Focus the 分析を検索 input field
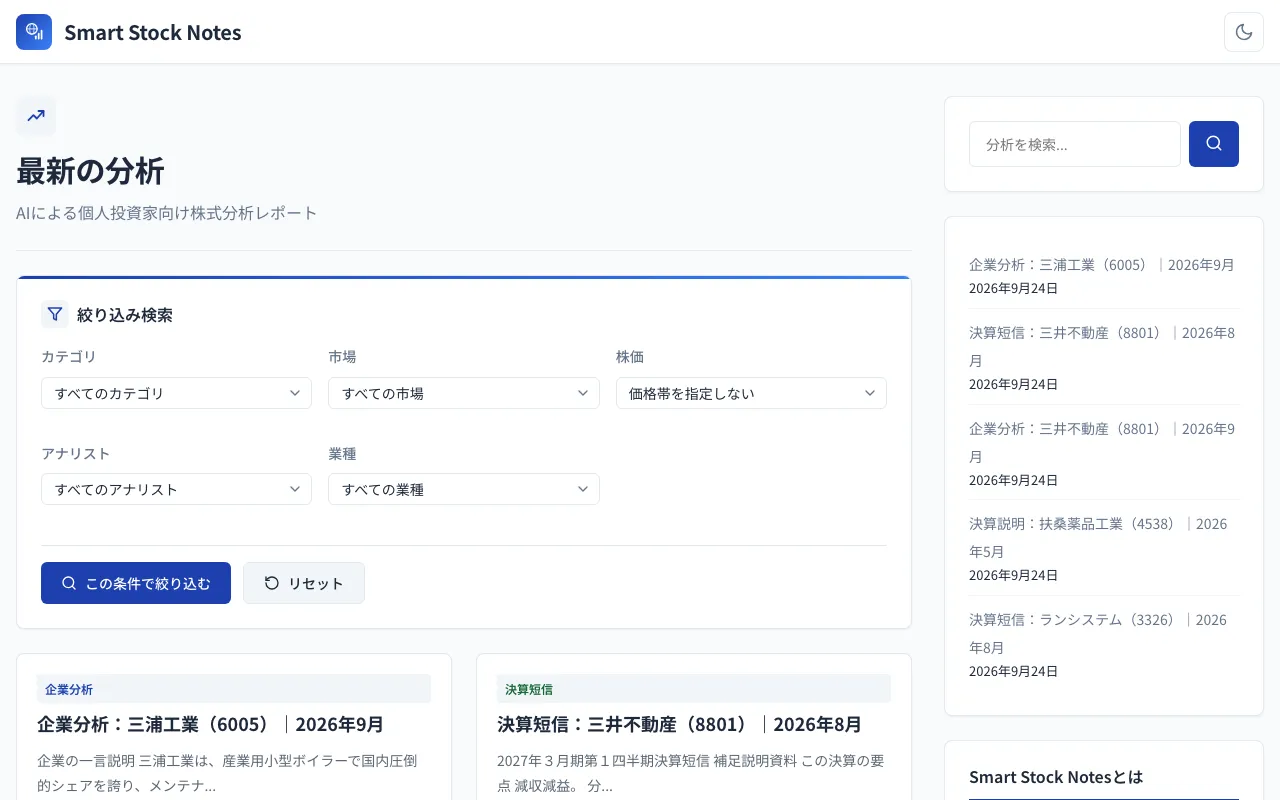1280x800 pixels. [1075, 144]
